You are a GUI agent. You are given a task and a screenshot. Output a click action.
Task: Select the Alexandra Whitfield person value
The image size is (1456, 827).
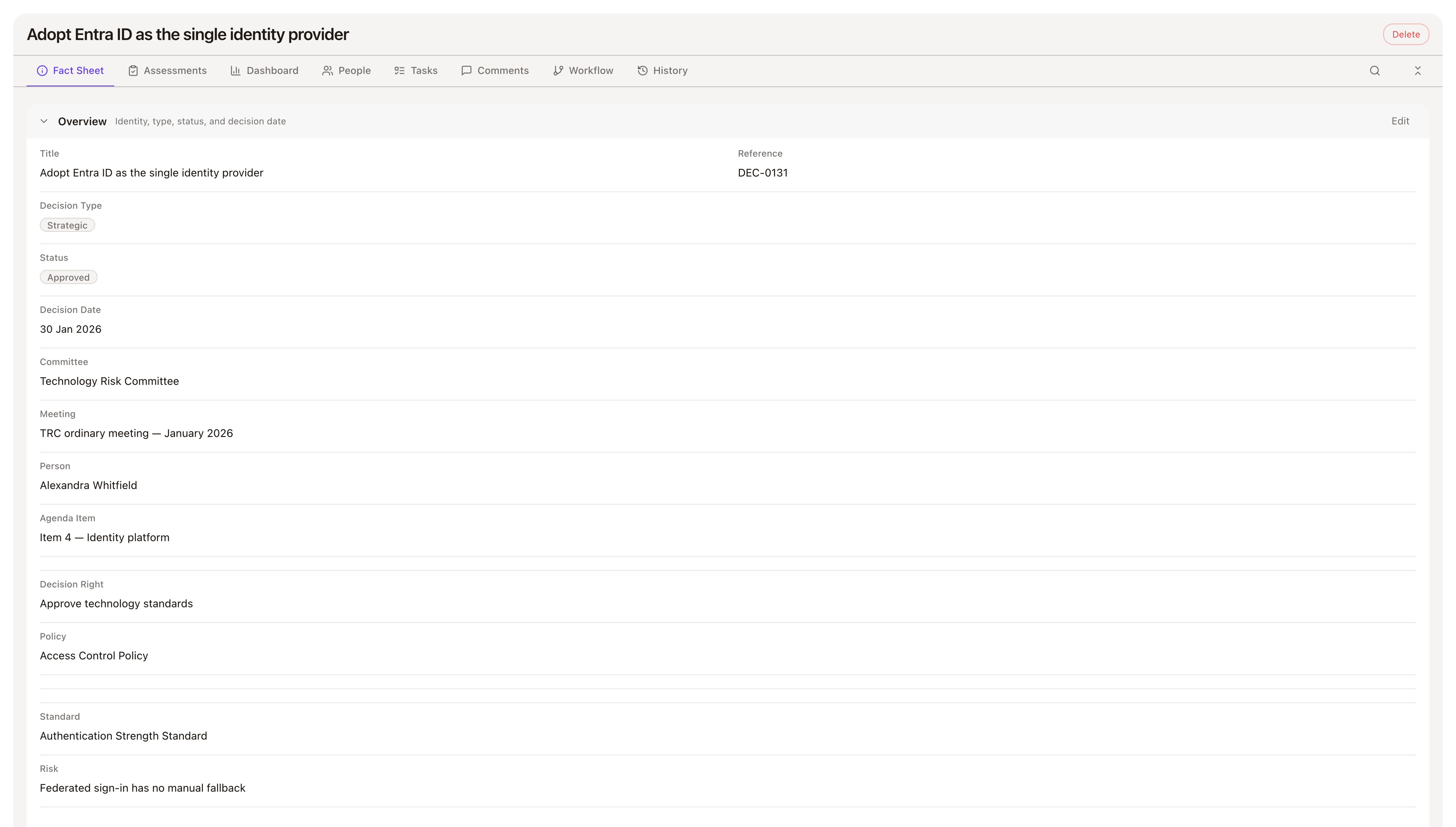pos(88,485)
